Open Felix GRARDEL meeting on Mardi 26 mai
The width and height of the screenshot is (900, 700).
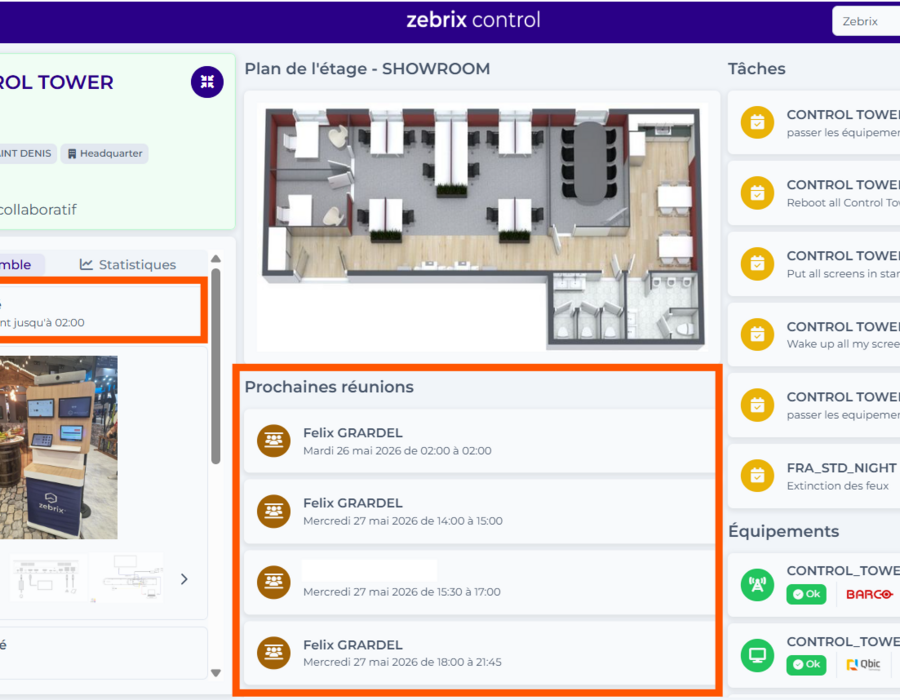tap(479, 441)
